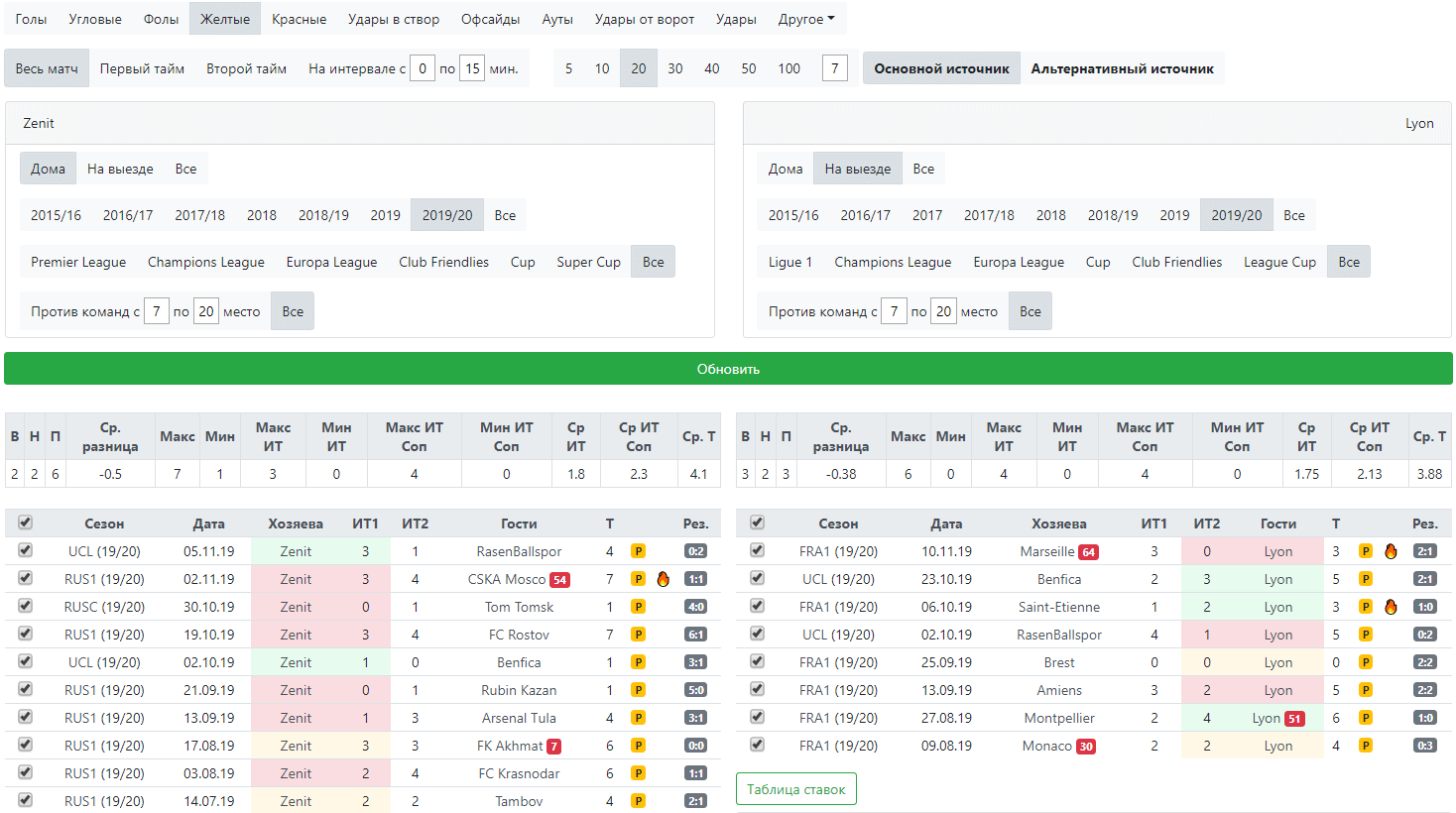Click yellow card icon in Arsenal Tula row
This screenshot has height=813, width=1456.
[639, 718]
